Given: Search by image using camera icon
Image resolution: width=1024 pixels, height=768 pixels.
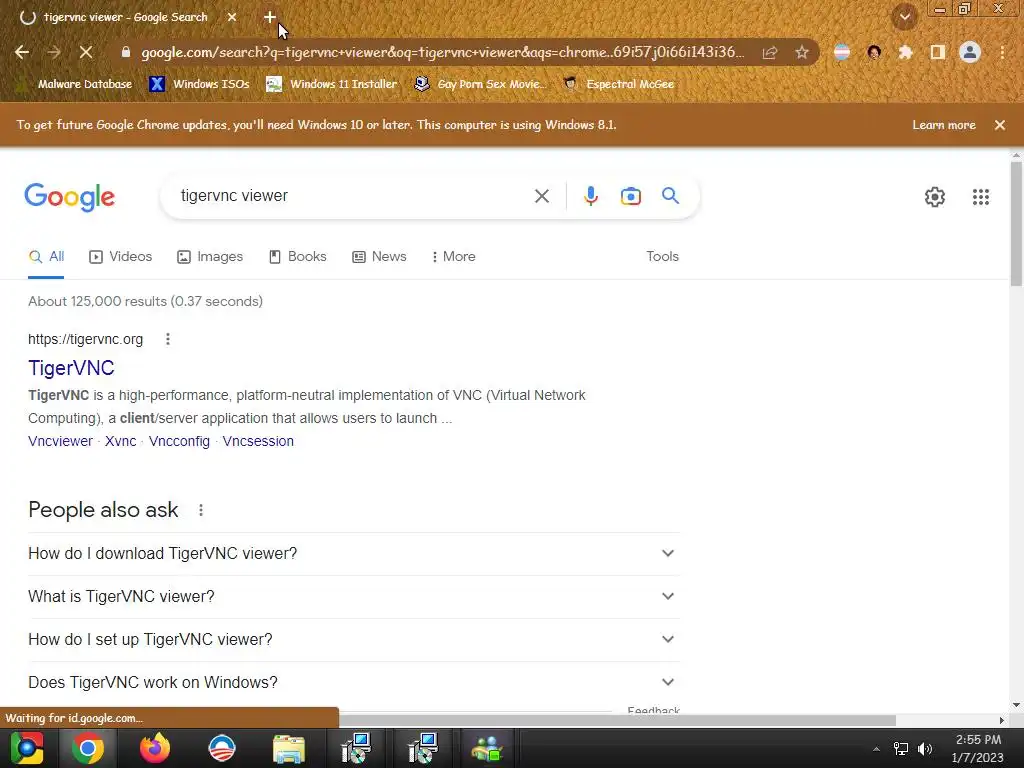Looking at the screenshot, I should point(630,196).
